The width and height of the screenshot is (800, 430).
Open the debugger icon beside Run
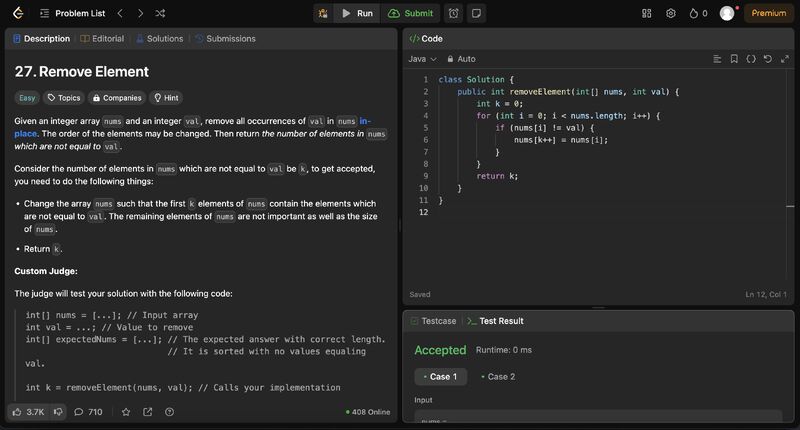(323, 13)
